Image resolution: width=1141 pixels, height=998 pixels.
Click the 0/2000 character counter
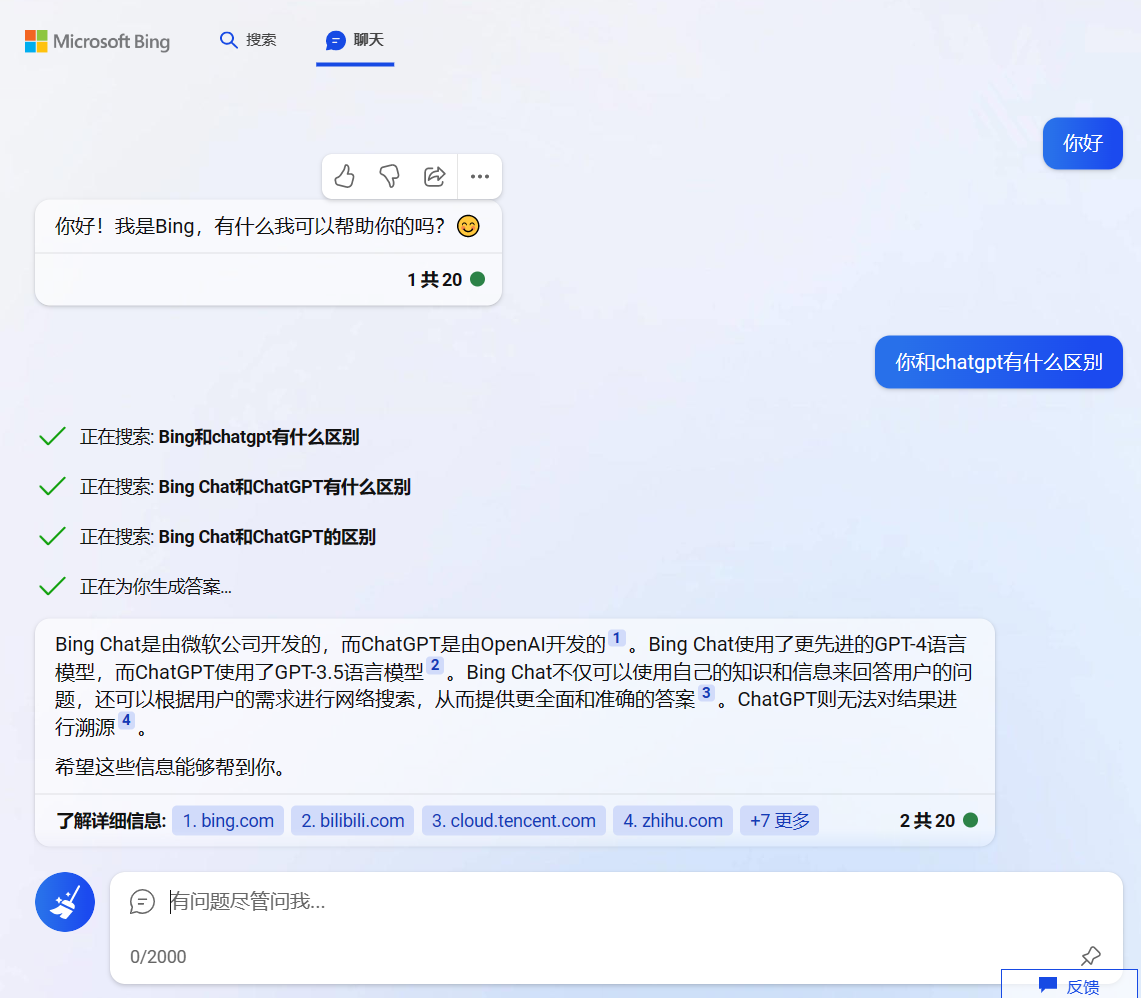[x=158, y=957]
